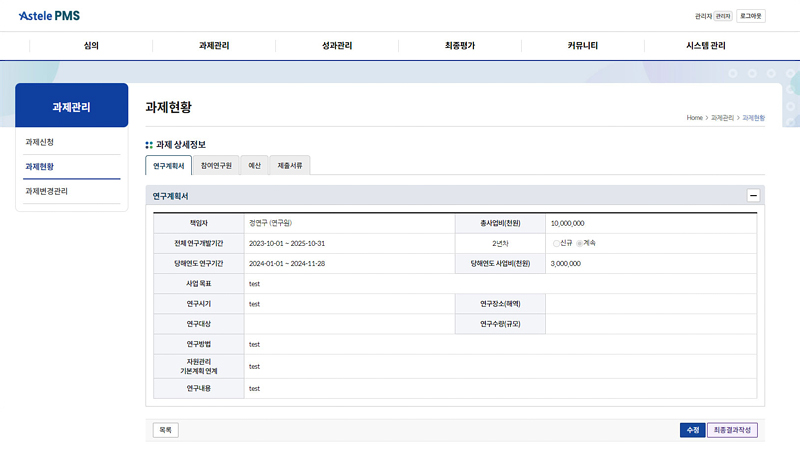
Task: Open 과제신청 in the sidebar
Action: tap(40, 142)
